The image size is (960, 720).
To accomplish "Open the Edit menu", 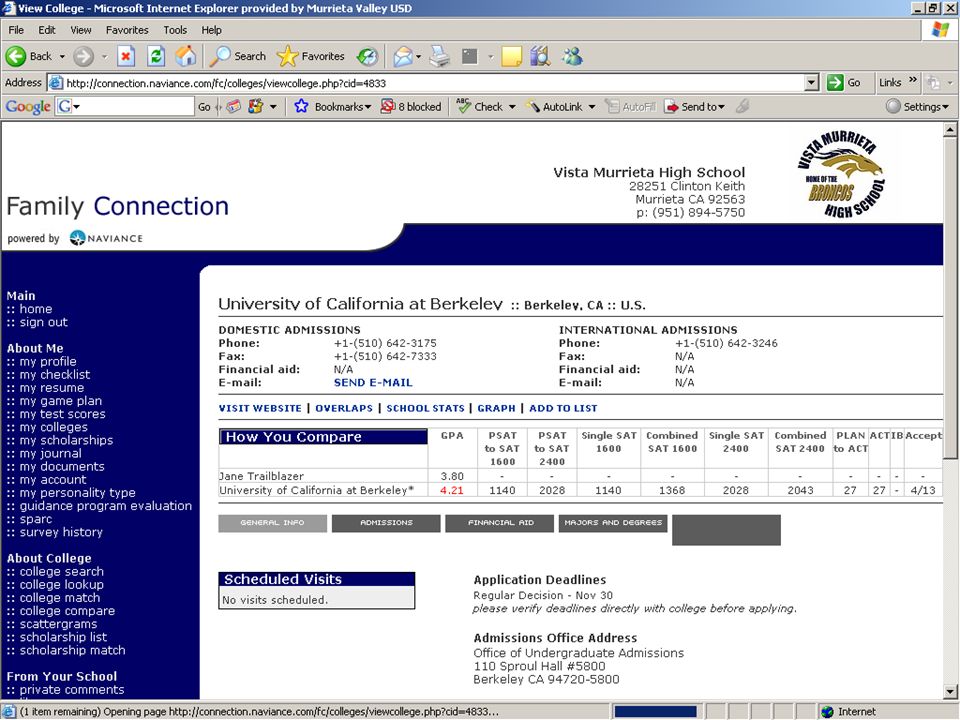I will (47, 30).
